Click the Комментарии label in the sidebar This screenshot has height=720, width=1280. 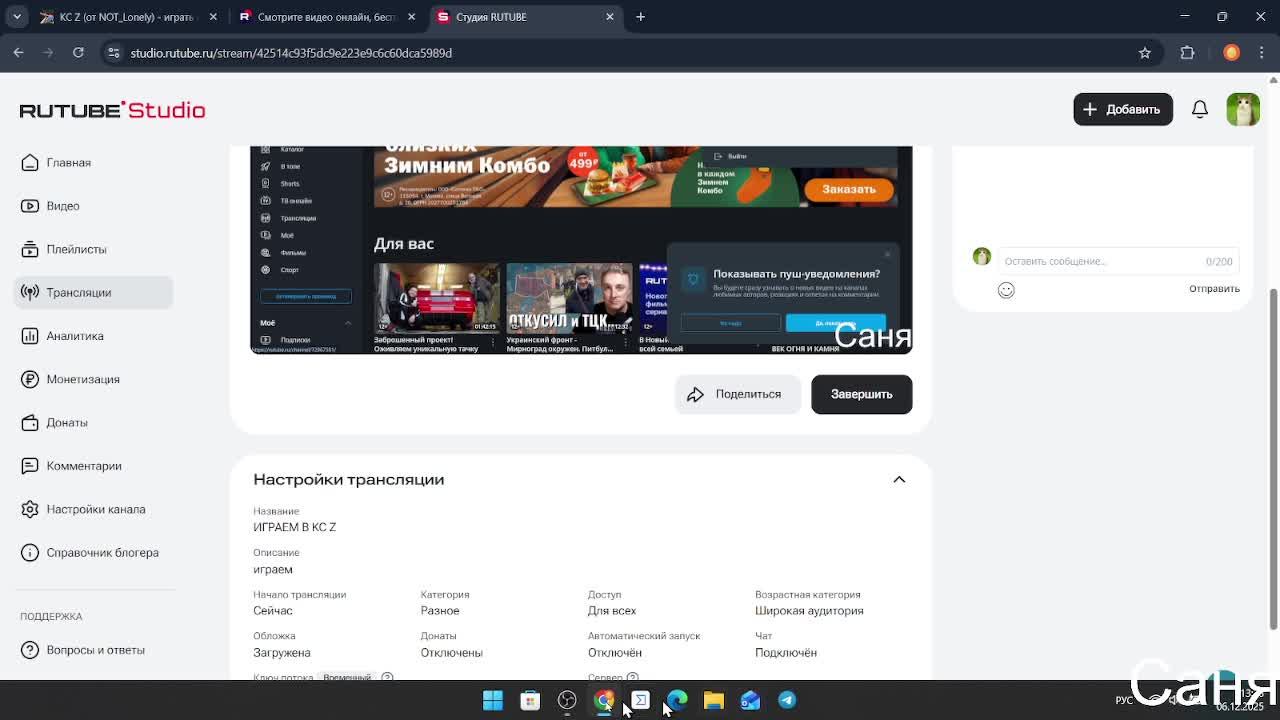point(84,466)
